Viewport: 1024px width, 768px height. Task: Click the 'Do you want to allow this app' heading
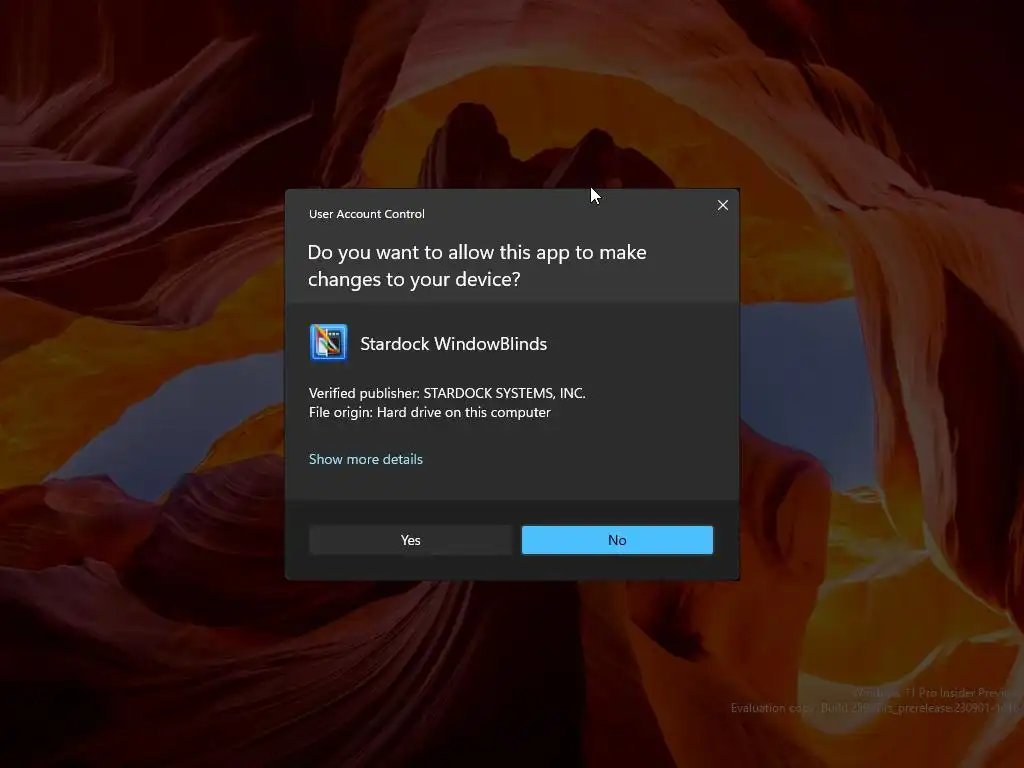point(477,266)
